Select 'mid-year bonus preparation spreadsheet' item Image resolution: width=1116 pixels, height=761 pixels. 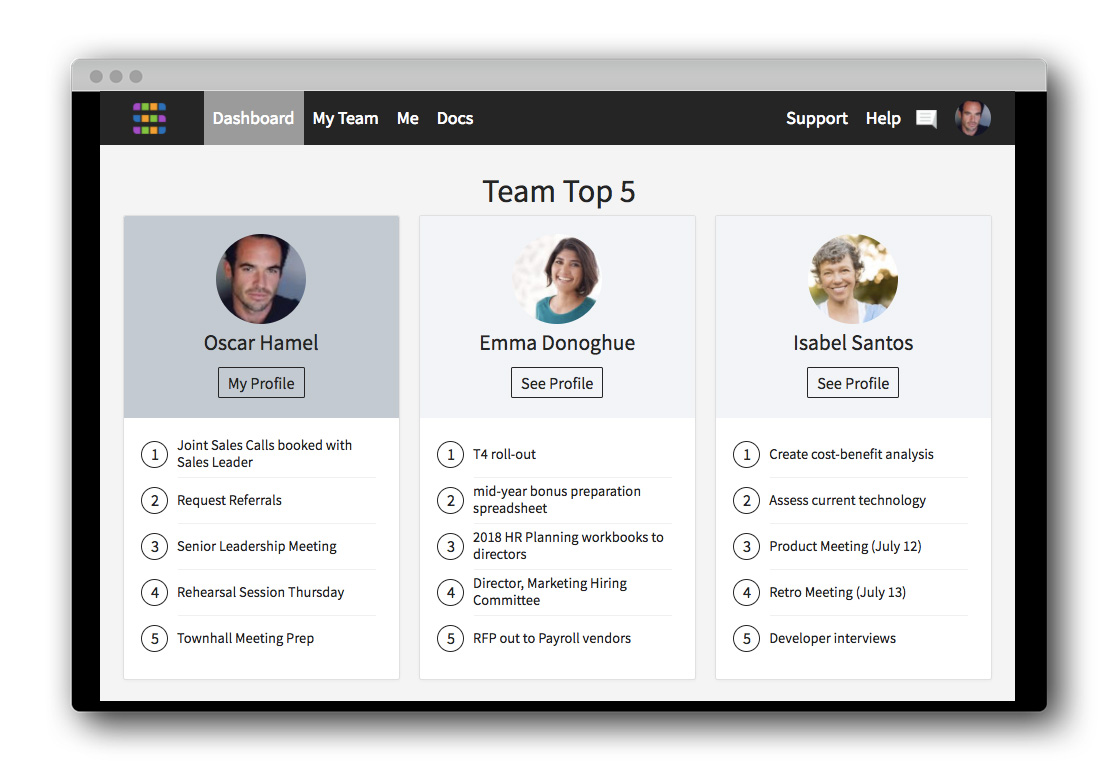pos(557,500)
